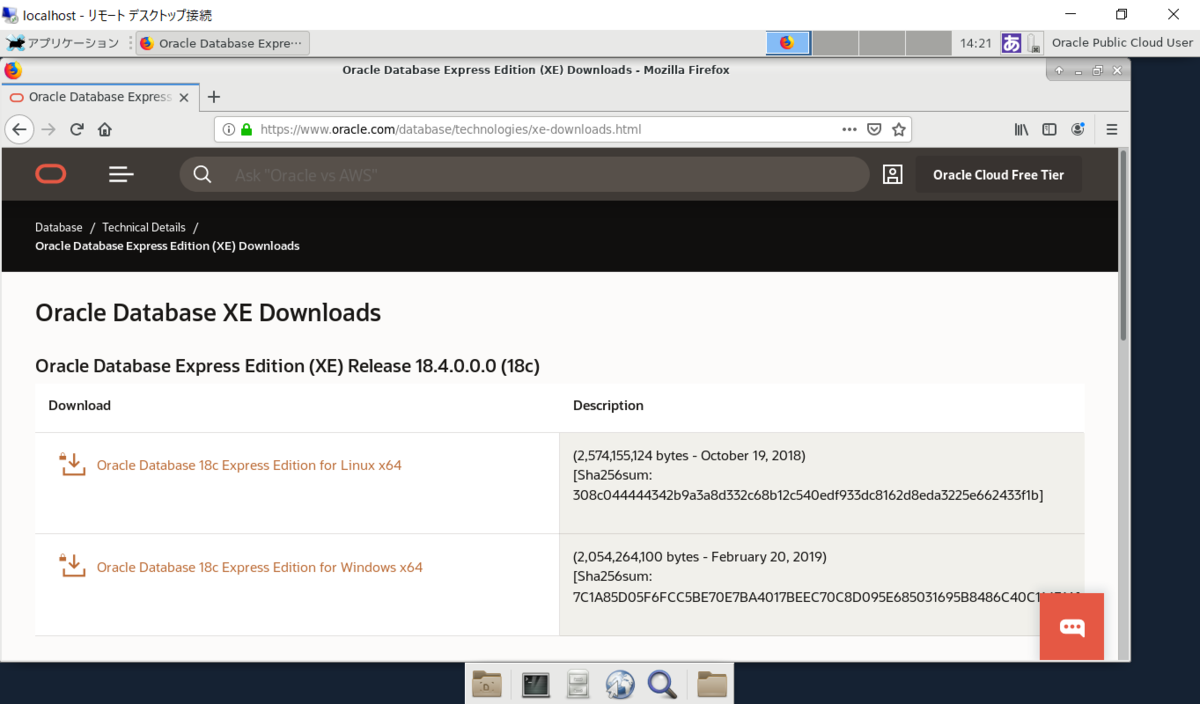Bookmark this page with the star icon
The height and width of the screenshot is (704, 1200).
tap(898, 129)
